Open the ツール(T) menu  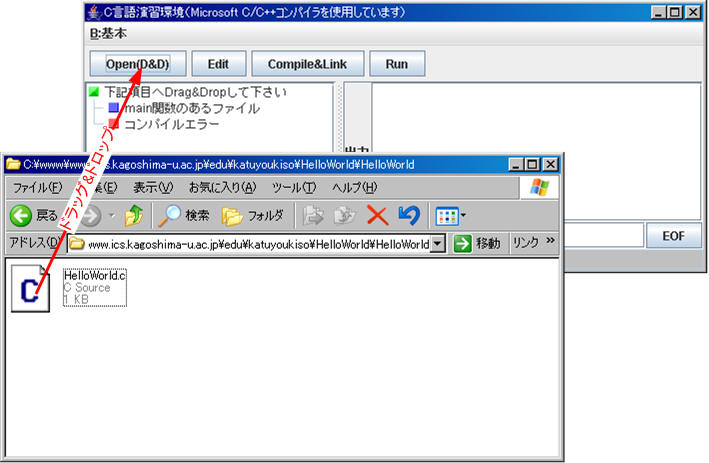pyautogui.click(x=294, y=187)
